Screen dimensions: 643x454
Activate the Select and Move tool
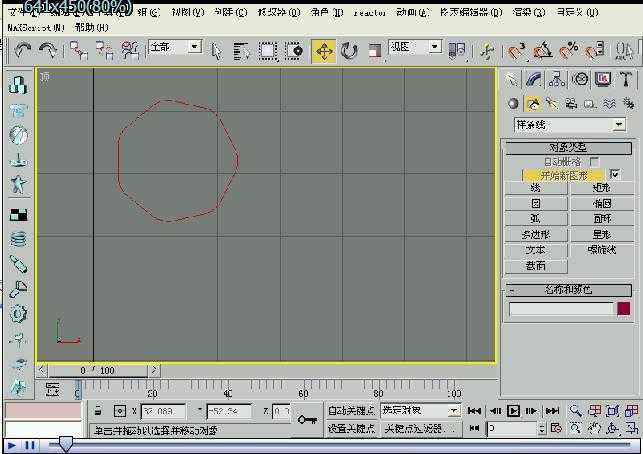tap(324, 51)
